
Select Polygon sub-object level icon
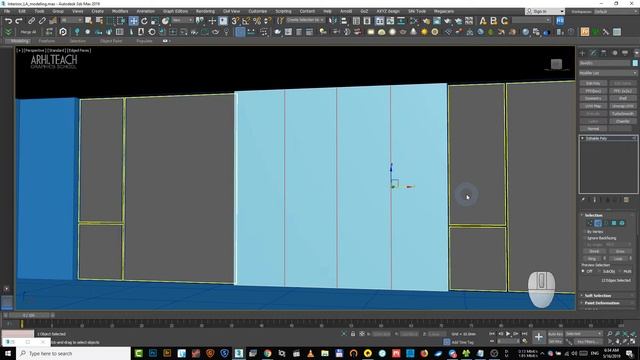[614, 223]
